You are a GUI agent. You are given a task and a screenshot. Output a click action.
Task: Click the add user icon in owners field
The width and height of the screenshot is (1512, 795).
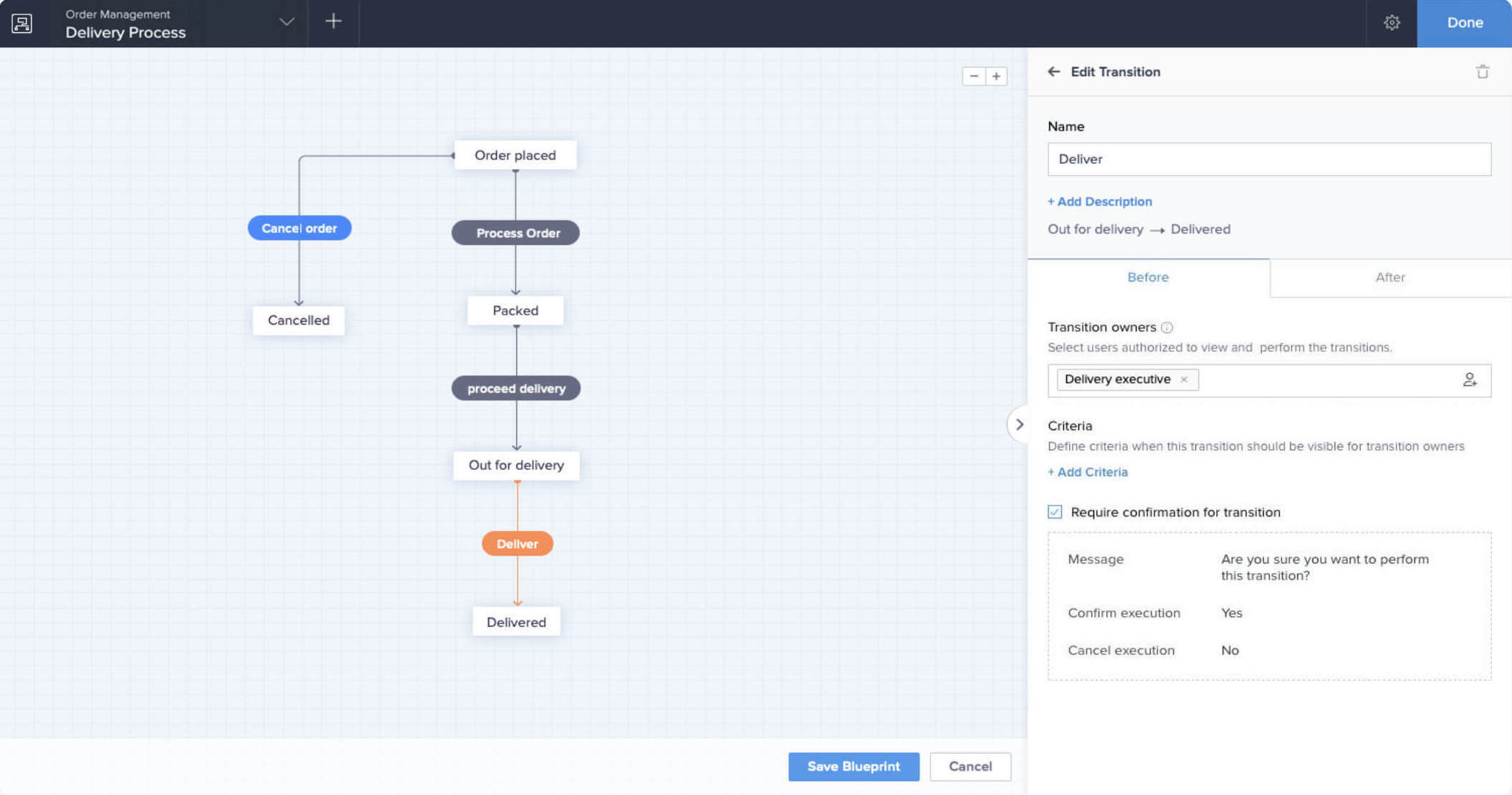pos(1470,380)
